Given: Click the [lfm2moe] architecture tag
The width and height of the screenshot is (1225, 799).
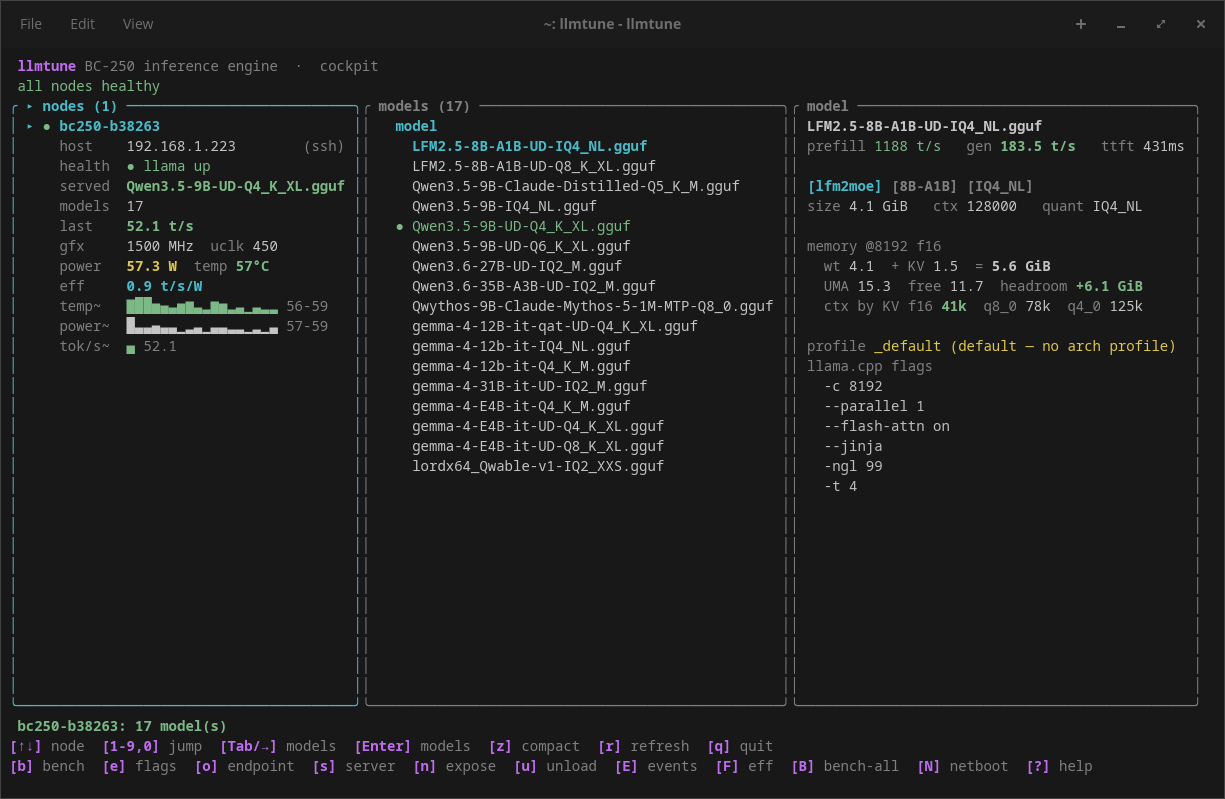Looking at the screenshot, I should (x=845, y=186).
